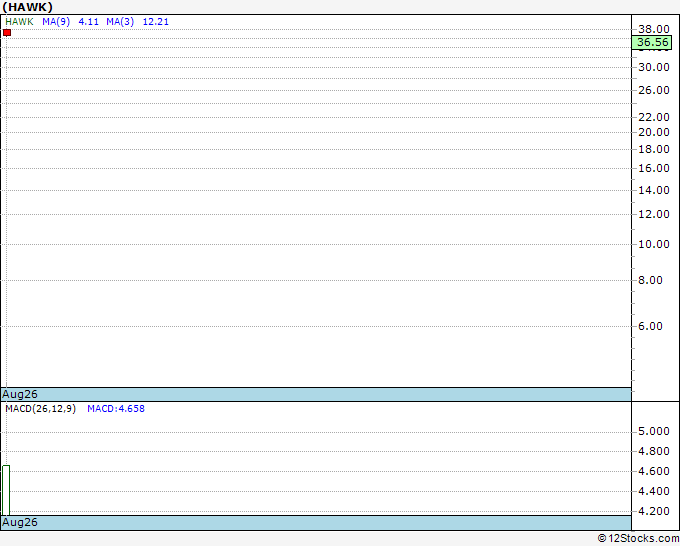This screenshot has width=680, height=546.
Task: Click the 14.00 price axis label
Action: 654,190
